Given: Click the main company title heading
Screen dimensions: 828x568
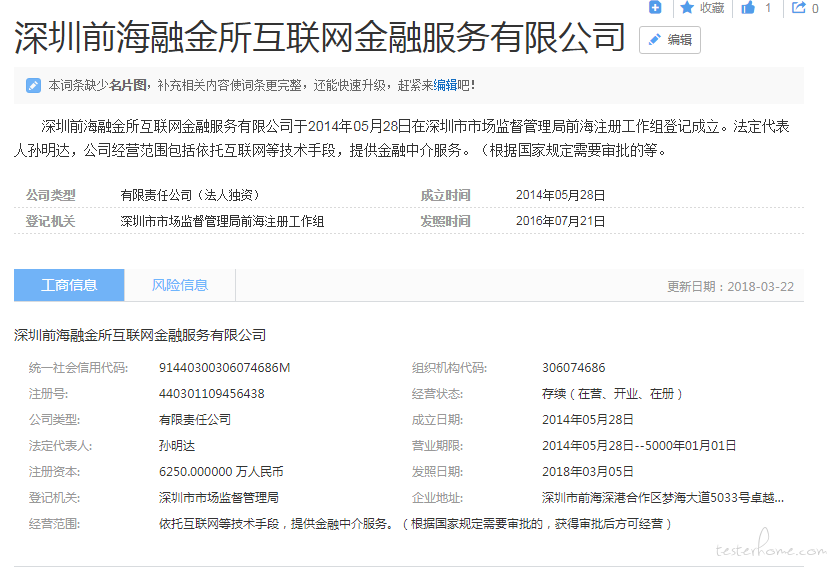Looking at the screenshot, I should tap(319, 38).
